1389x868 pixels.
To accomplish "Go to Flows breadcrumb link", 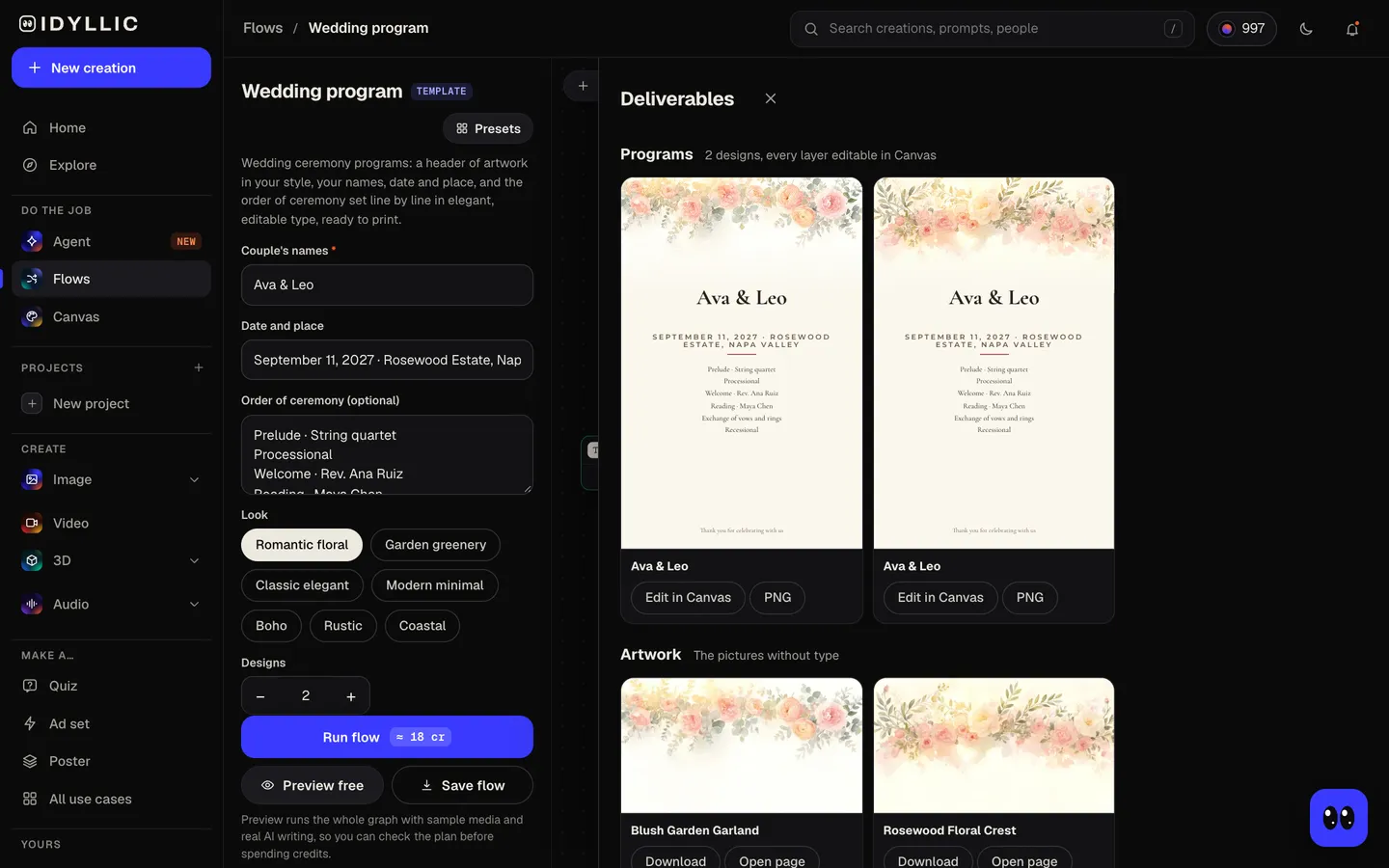I will coord(263,28).
